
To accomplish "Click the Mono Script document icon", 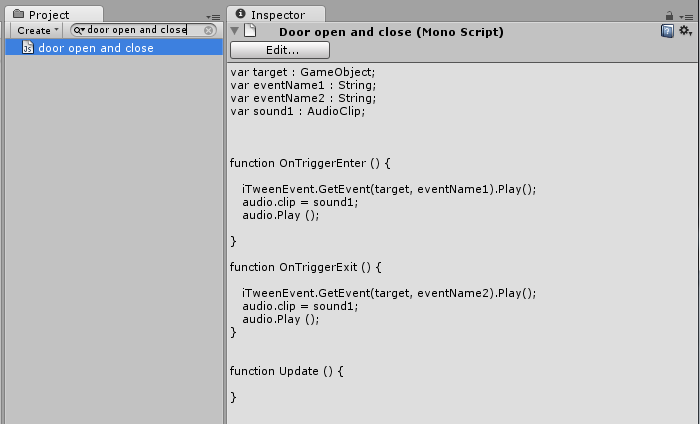I will pyautogui.click(x=251, y=31).
